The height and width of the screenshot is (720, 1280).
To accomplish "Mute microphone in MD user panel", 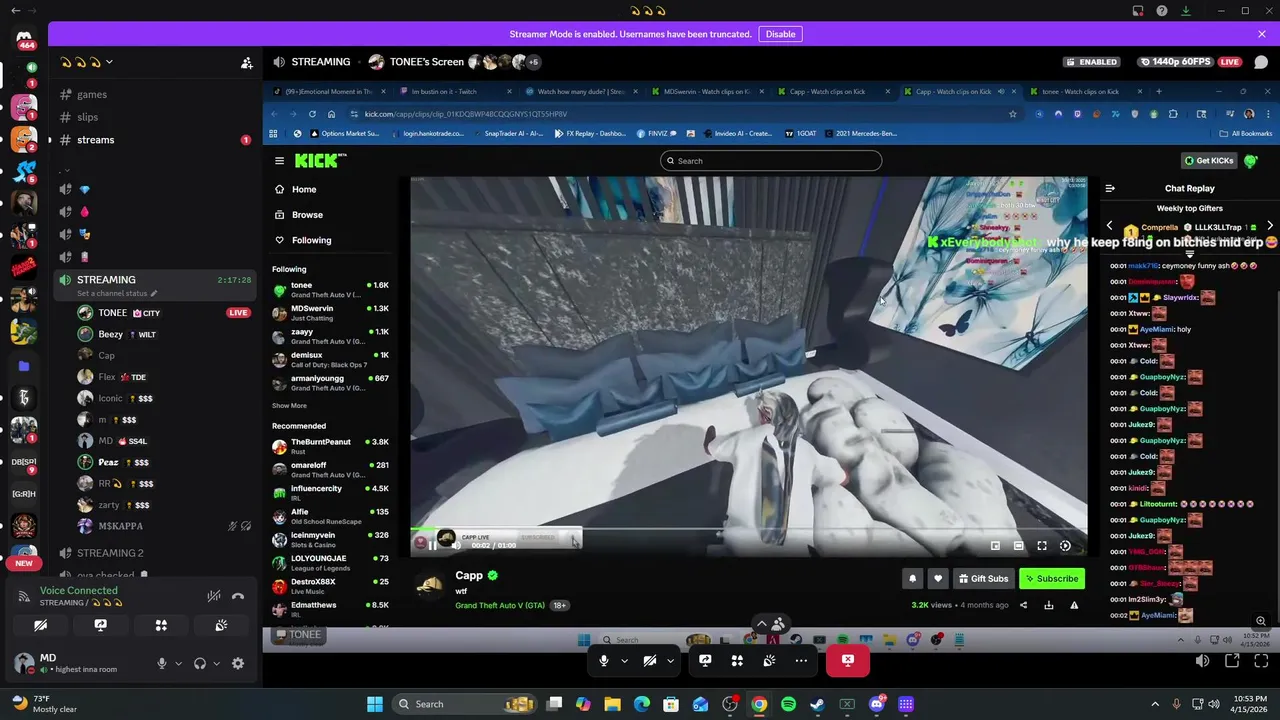I will pyautogui.click(x=161, y=663).
